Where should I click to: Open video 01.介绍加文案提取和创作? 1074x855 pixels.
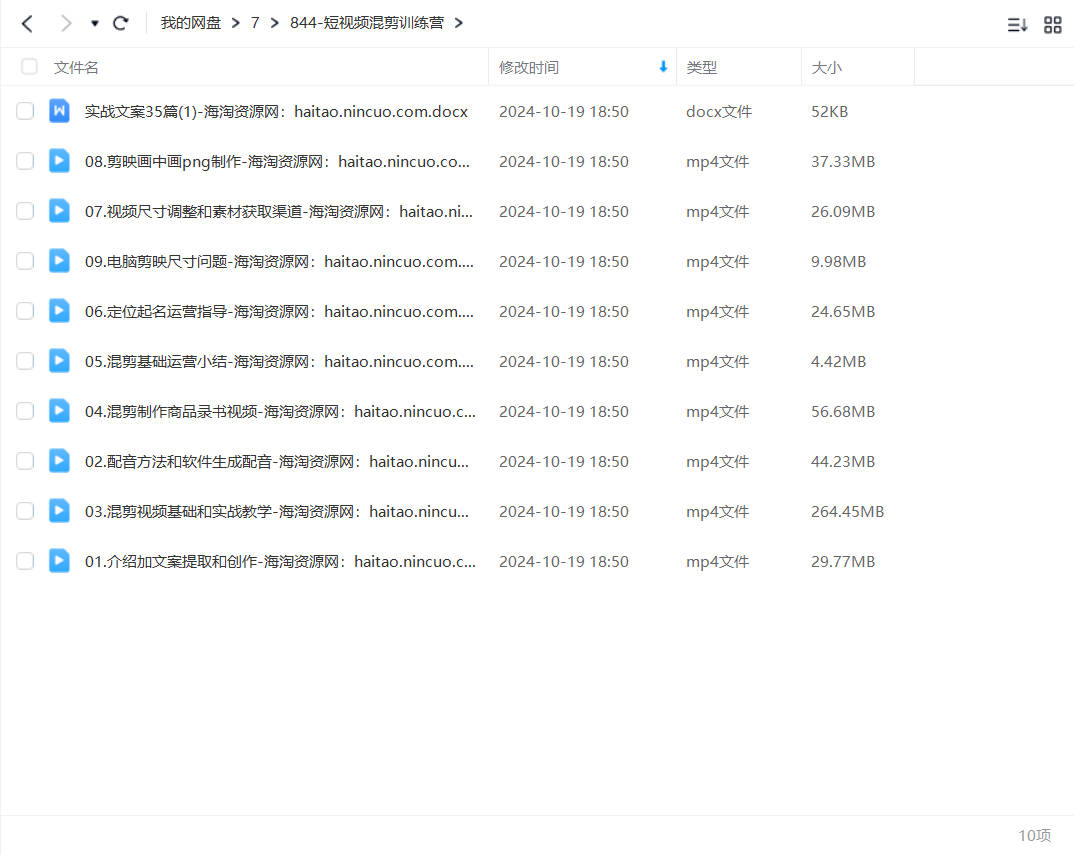click(x=280, y=562)
